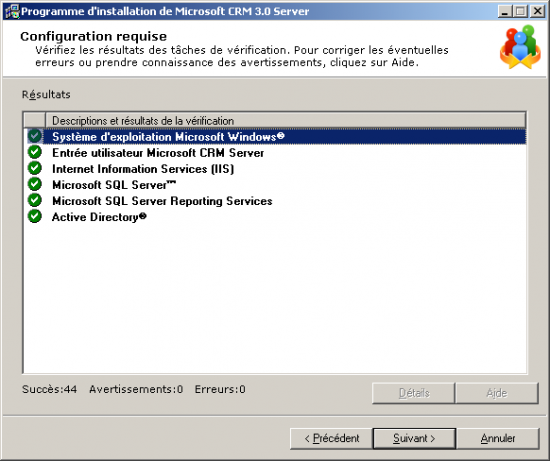
Task: Click the green check icon for IIS
Action: click(x=35, y=168)
